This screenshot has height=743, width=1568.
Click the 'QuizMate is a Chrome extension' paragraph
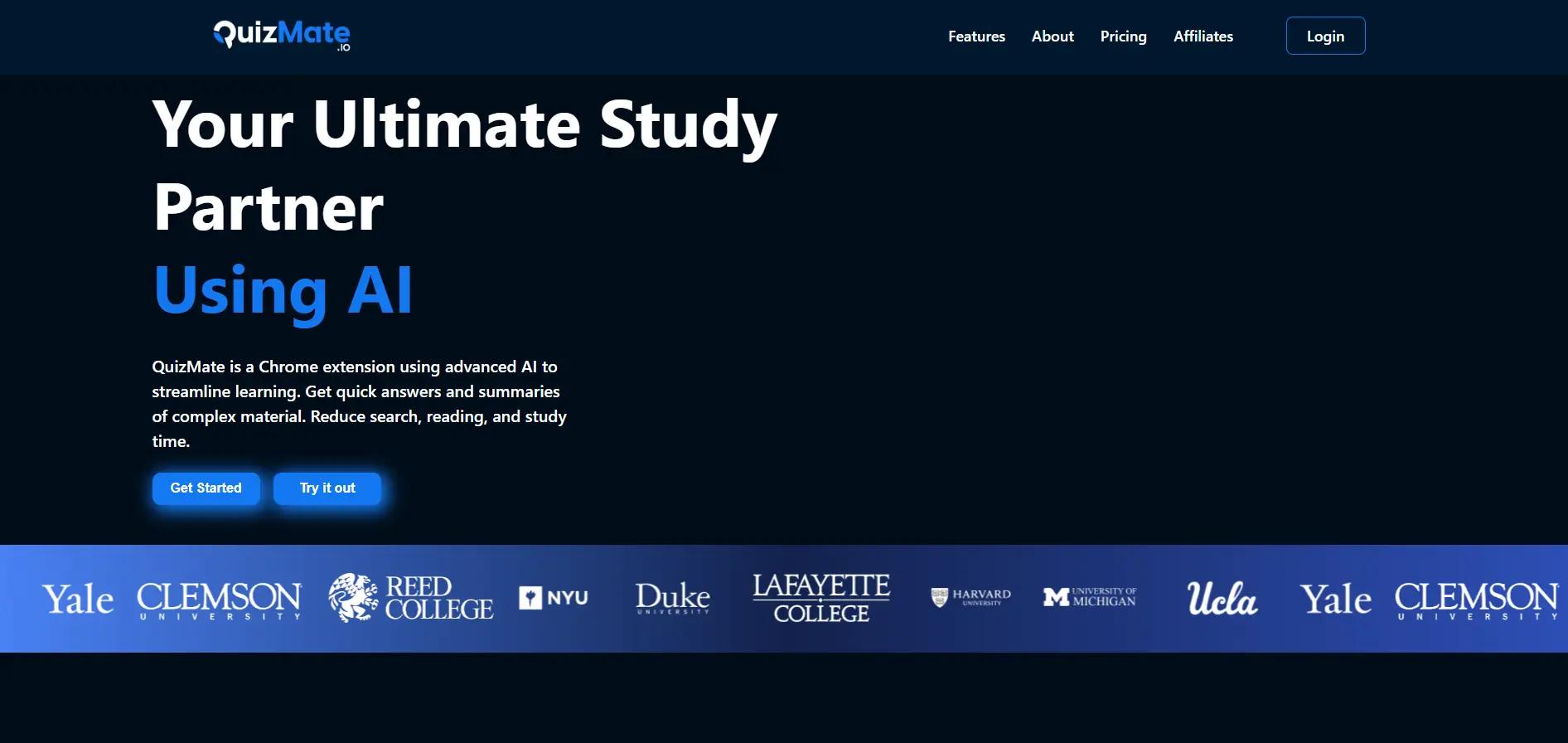coord(359,404)
